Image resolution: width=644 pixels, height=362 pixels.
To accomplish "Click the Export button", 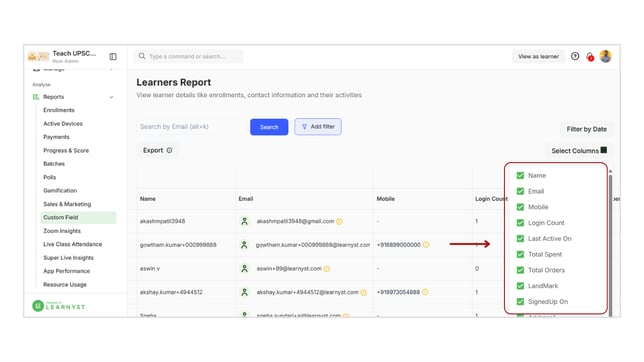I will pyautogui.click(x=157, y=150).
